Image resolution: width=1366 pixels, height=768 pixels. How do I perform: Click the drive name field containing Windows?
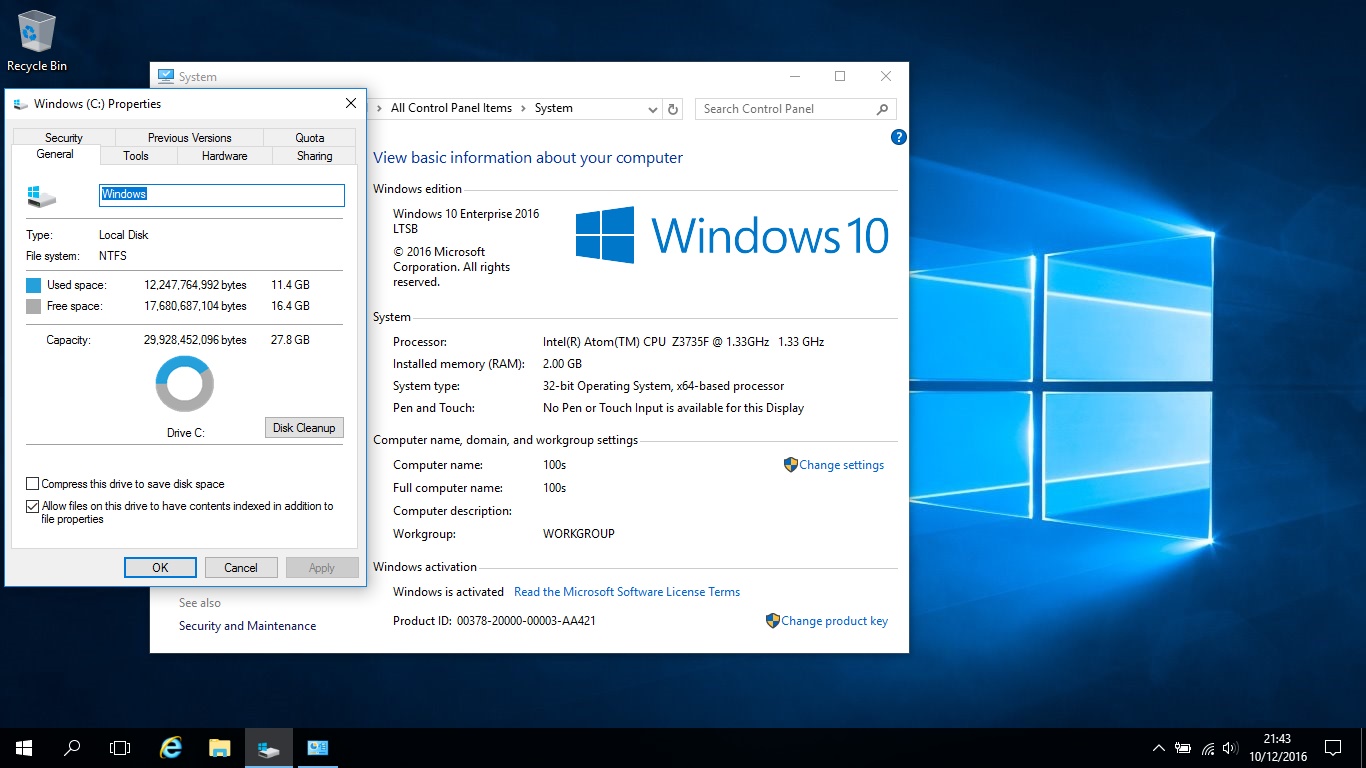222,195
